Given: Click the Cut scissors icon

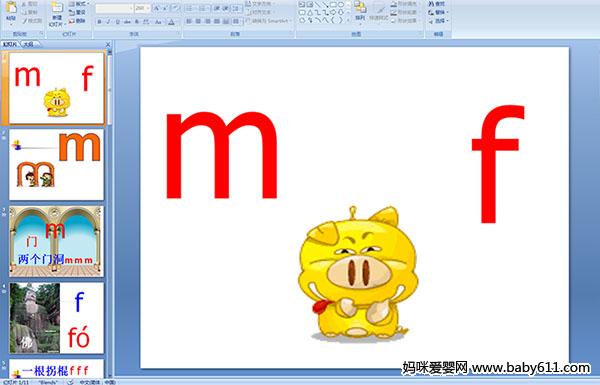Looking at the screenshot, I should 24,4.
